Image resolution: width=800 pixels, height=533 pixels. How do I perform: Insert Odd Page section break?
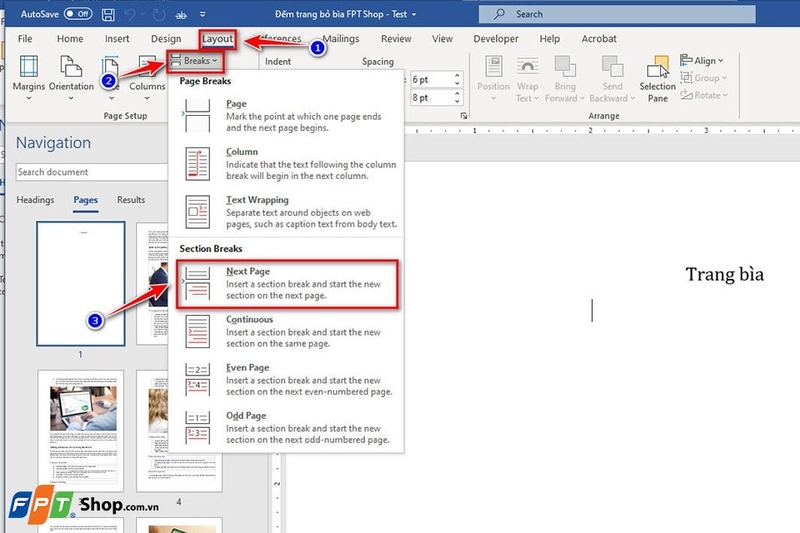[286, 428]
